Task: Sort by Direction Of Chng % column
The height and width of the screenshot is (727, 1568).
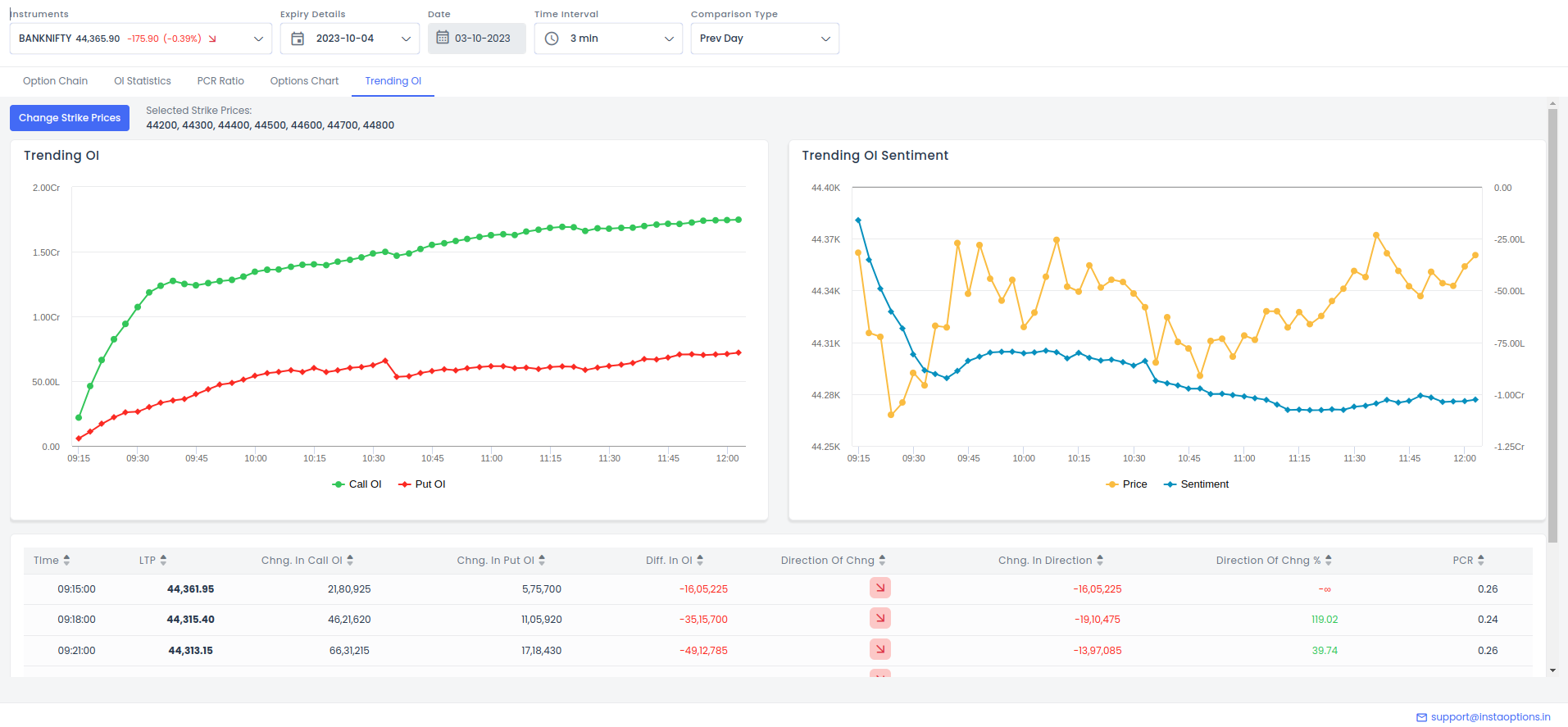Action: click(1329, 561)
